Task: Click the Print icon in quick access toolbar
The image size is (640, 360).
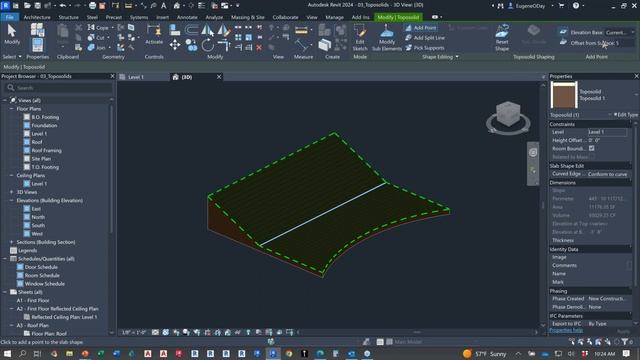Action: [93, 6]
